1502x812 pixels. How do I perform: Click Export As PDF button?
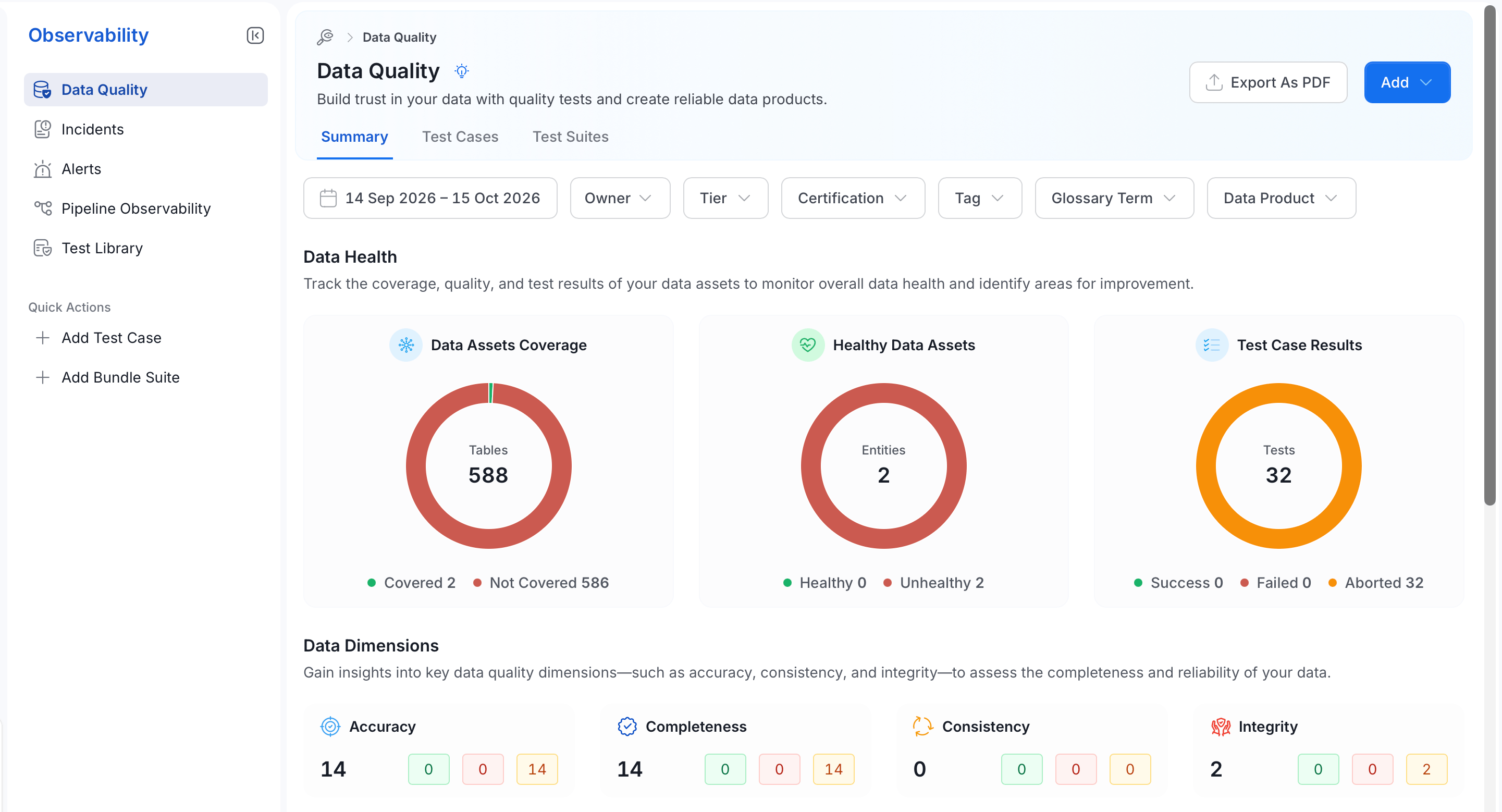tap(1267, 82)
